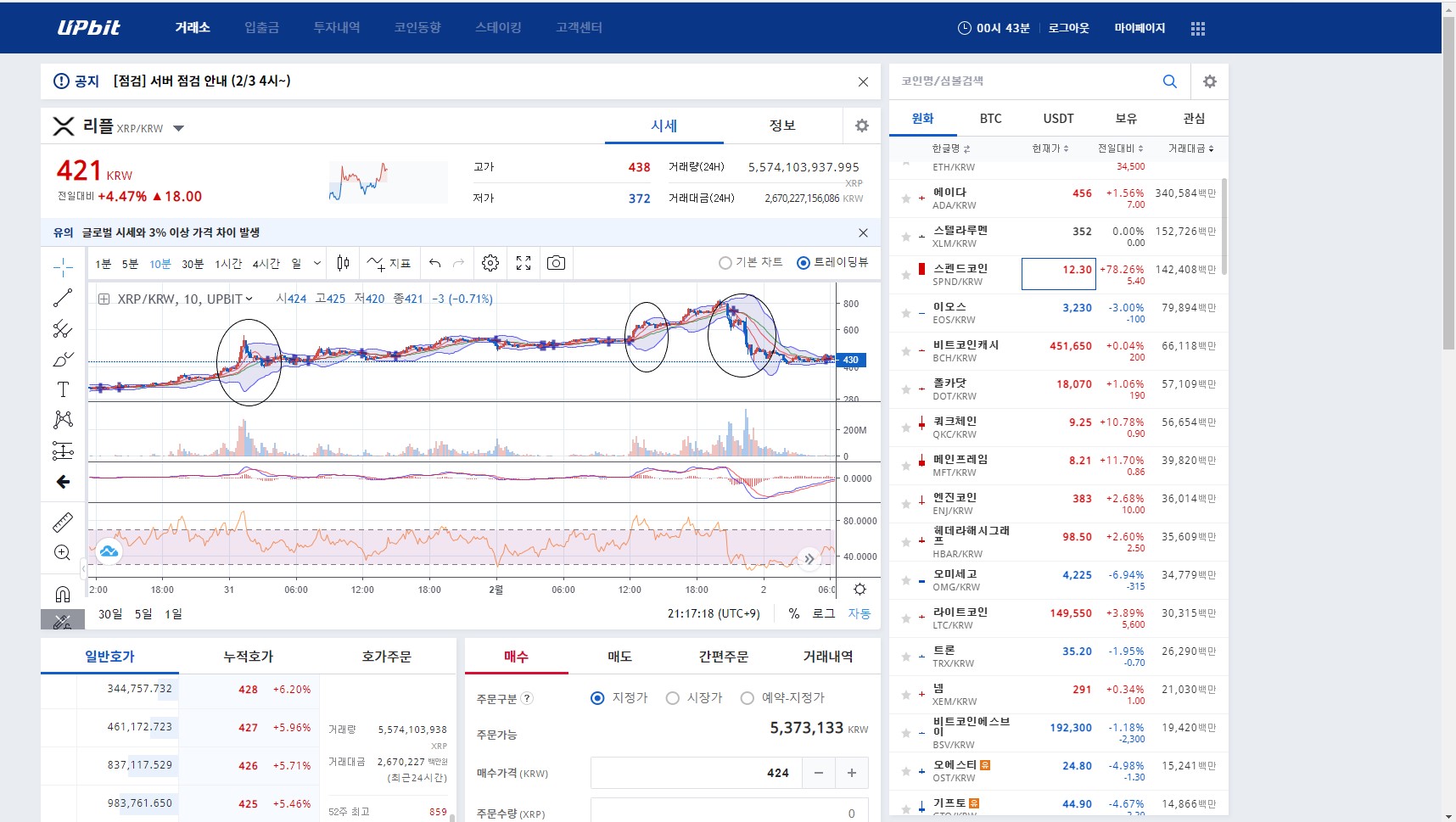
Task: Increase 매수가격 with plus button
Action: click(x=852, y=773)
